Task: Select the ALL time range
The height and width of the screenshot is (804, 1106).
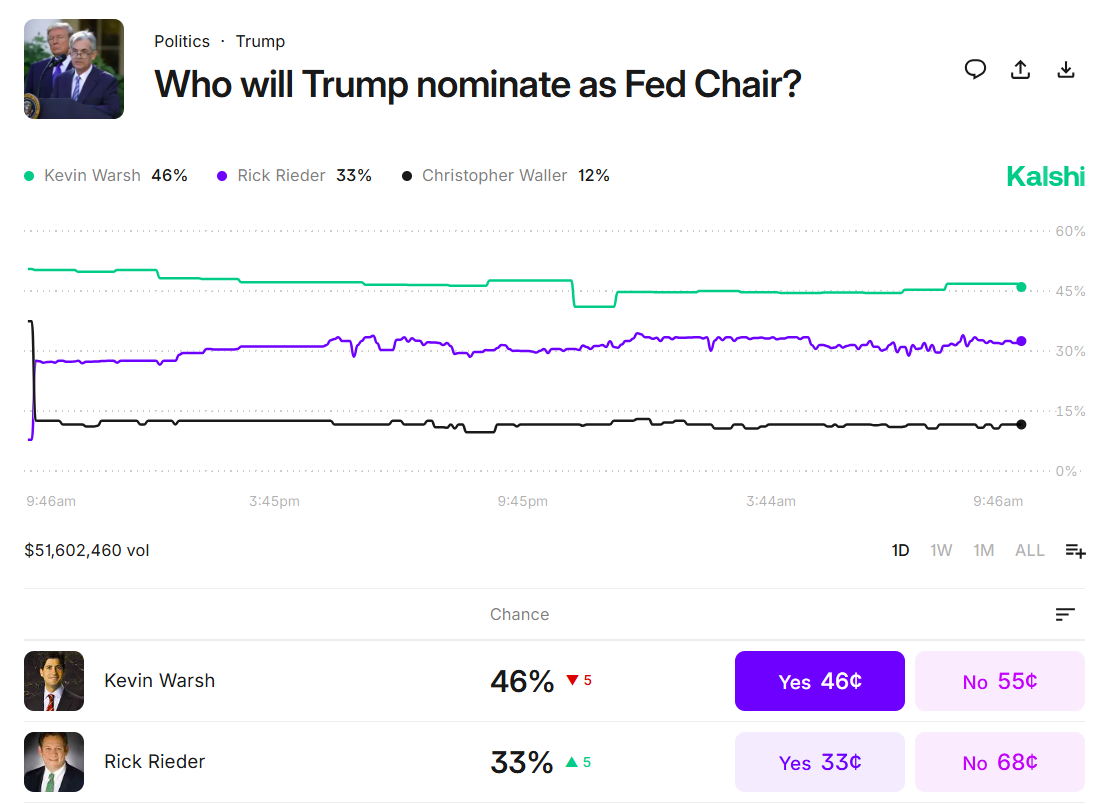Action: click(1029, 550)
